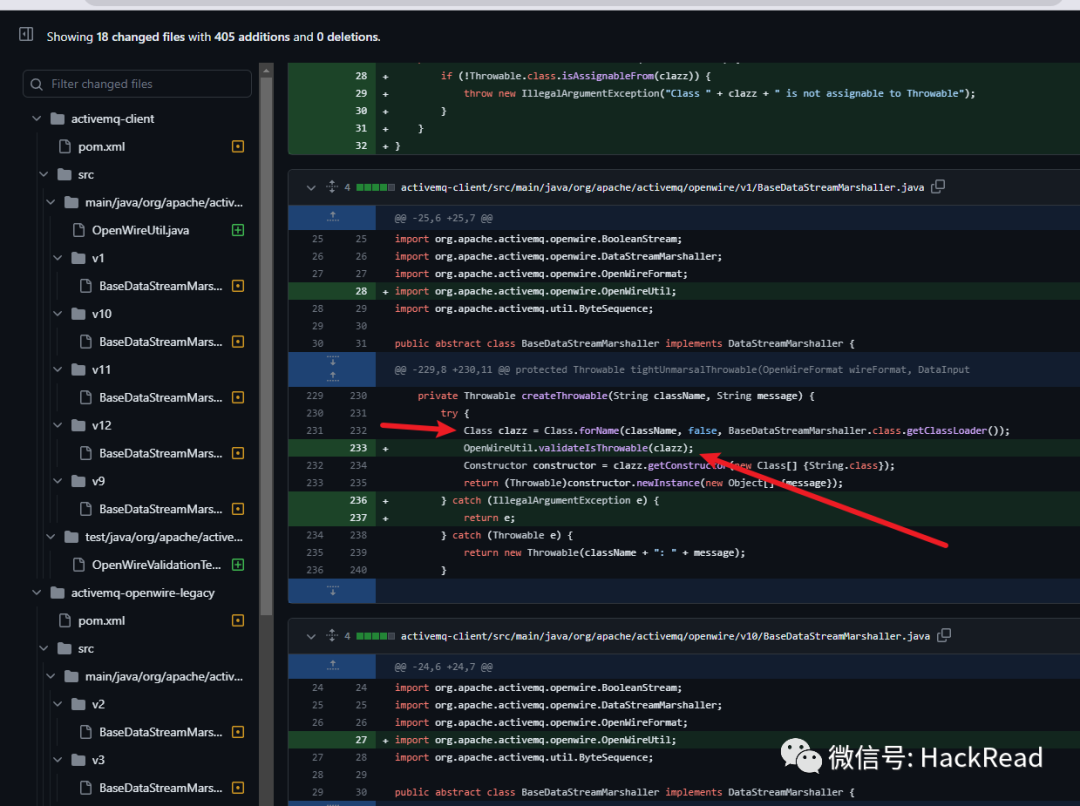The image size is (1080, 806).
Task: Expand down below line 240 of v1 diff
Action: point(333,591)
